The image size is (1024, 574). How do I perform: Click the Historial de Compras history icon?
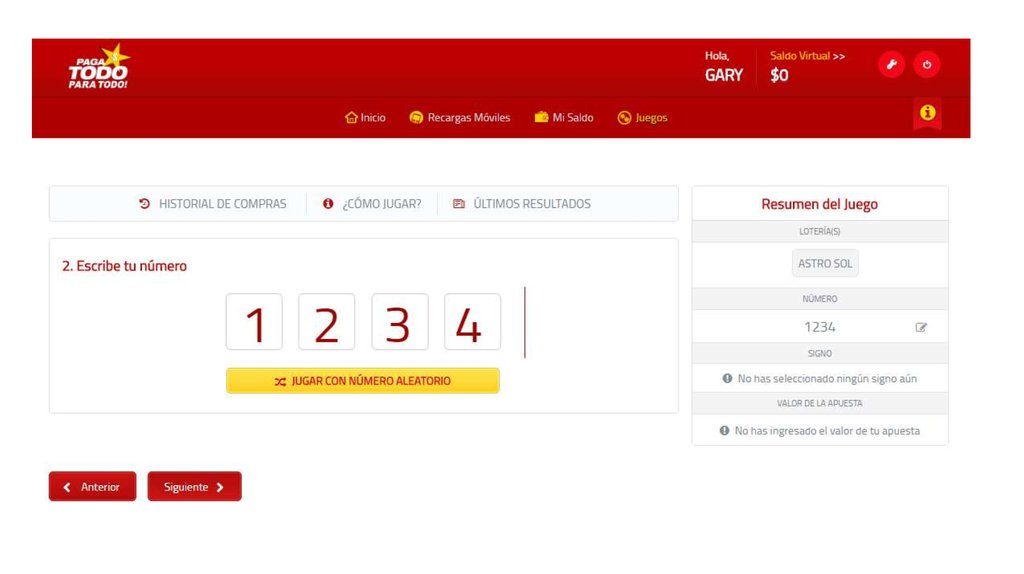pyautogui.click(x=145, y=204)
